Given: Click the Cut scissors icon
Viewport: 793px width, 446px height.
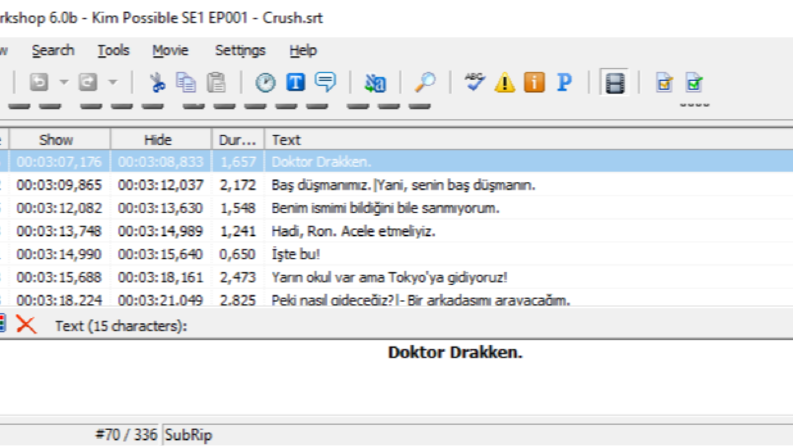Looking at the screenshot, I should pyautogui.click(x=157, y=82).
